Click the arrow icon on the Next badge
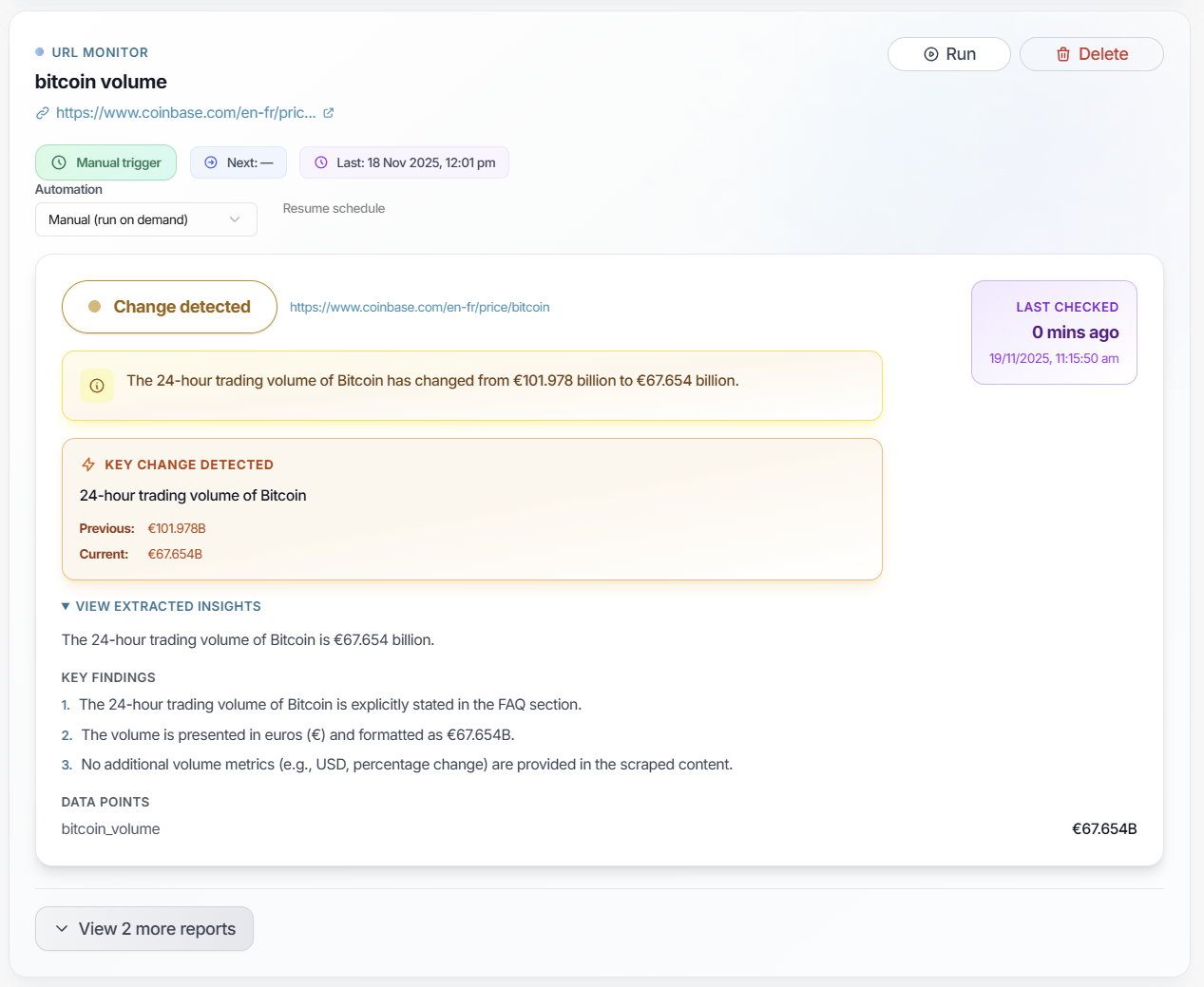The height and width of the screenshot is (987, 1204). [x=210, y=161]
